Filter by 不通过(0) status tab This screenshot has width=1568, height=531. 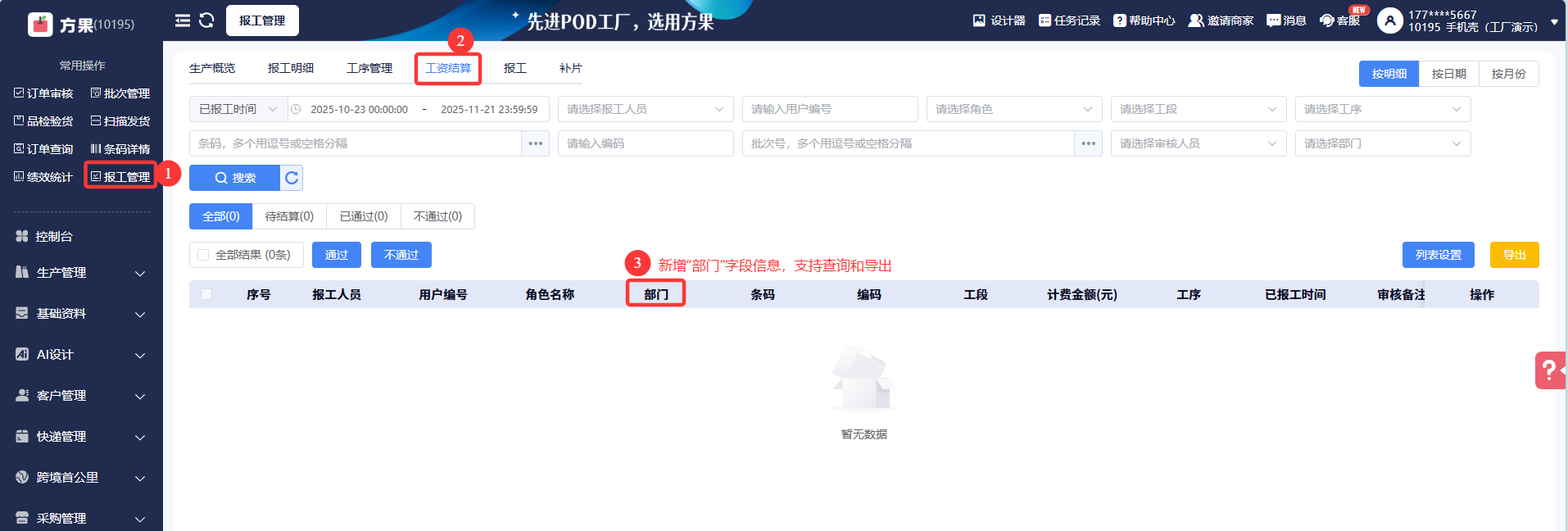[x=437, y=216]
